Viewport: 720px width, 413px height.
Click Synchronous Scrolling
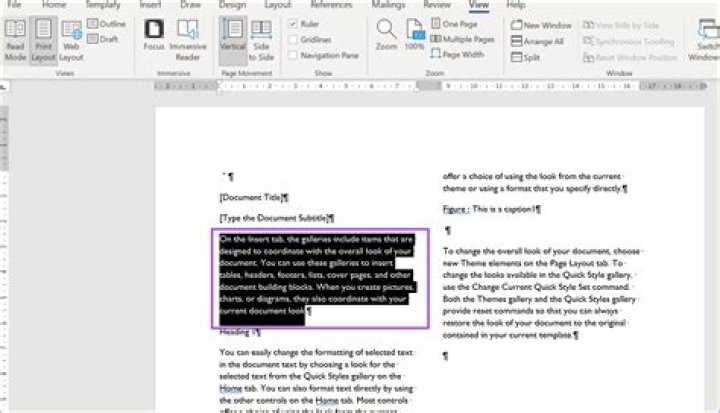[629, 41]
